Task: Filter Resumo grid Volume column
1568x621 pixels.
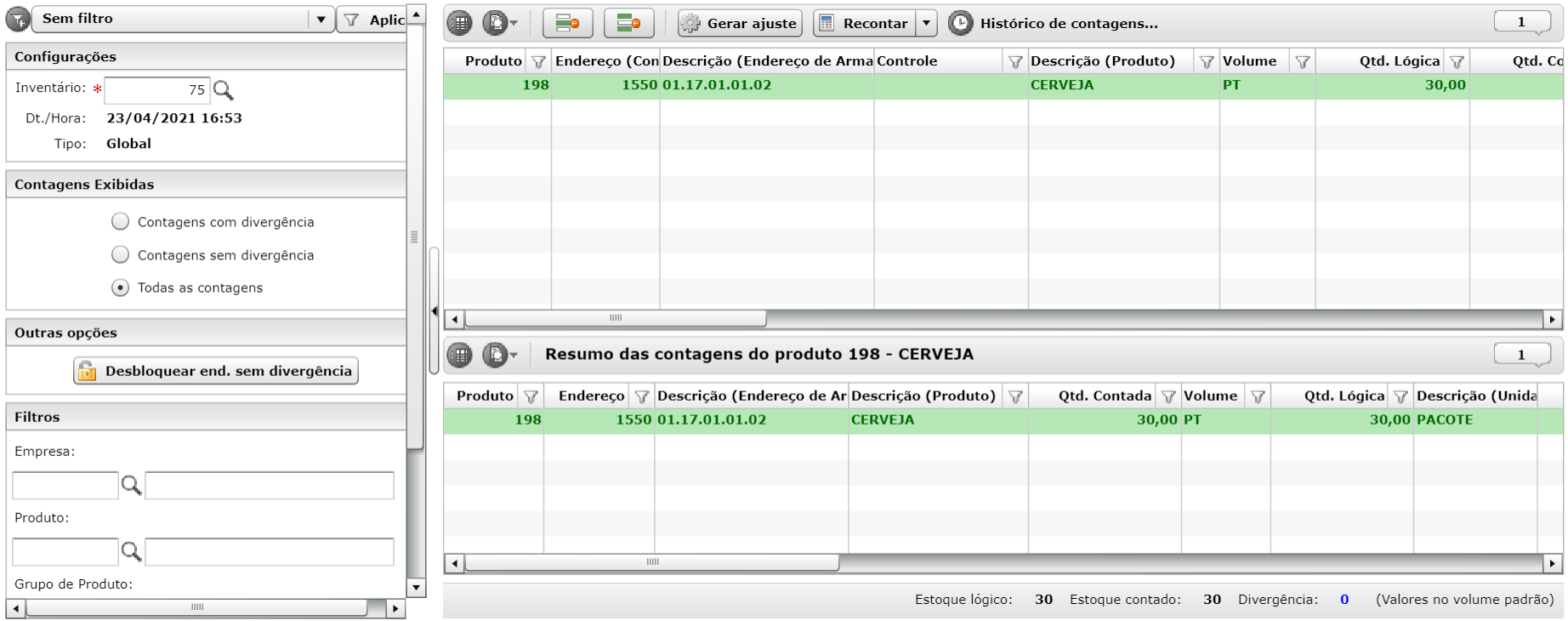Action: pyautogui.click(x=1258, y=396)
